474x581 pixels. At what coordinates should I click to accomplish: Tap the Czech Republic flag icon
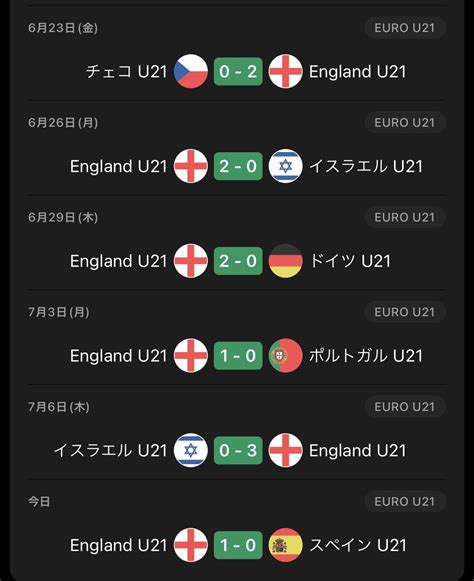click(x=191, y=71)
